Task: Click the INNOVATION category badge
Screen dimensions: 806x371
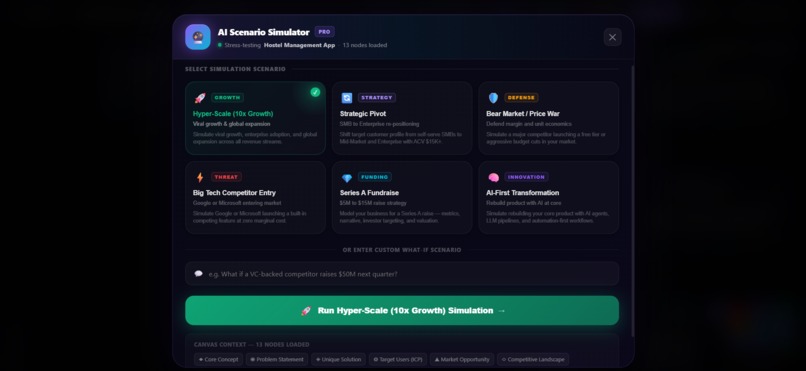Action: [526, 177]
